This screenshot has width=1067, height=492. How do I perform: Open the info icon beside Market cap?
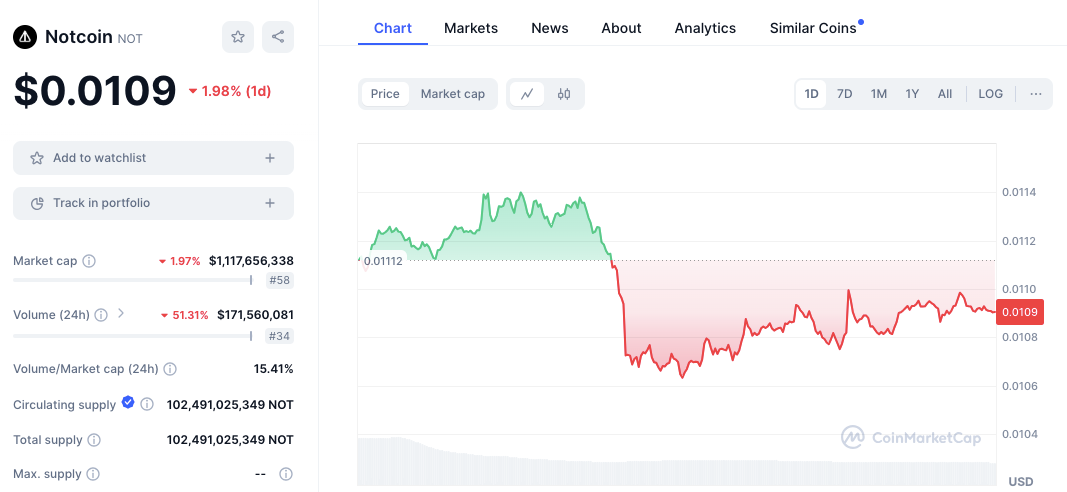point(89,261)
